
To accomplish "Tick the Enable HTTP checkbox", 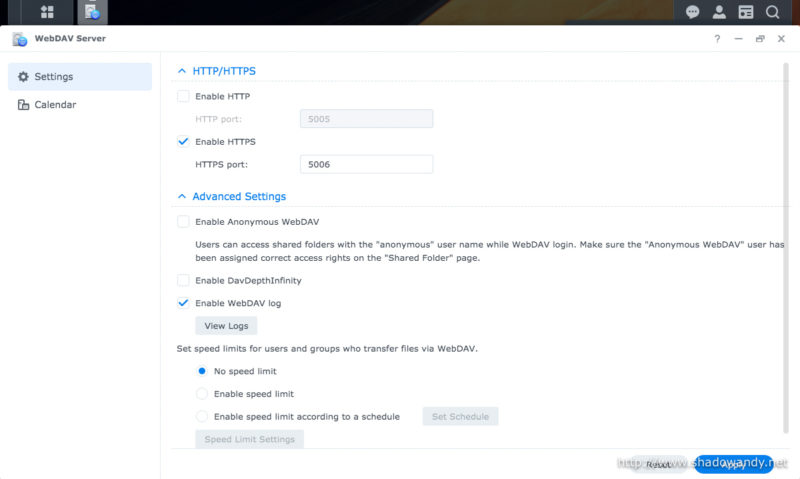I will (183, 96).
